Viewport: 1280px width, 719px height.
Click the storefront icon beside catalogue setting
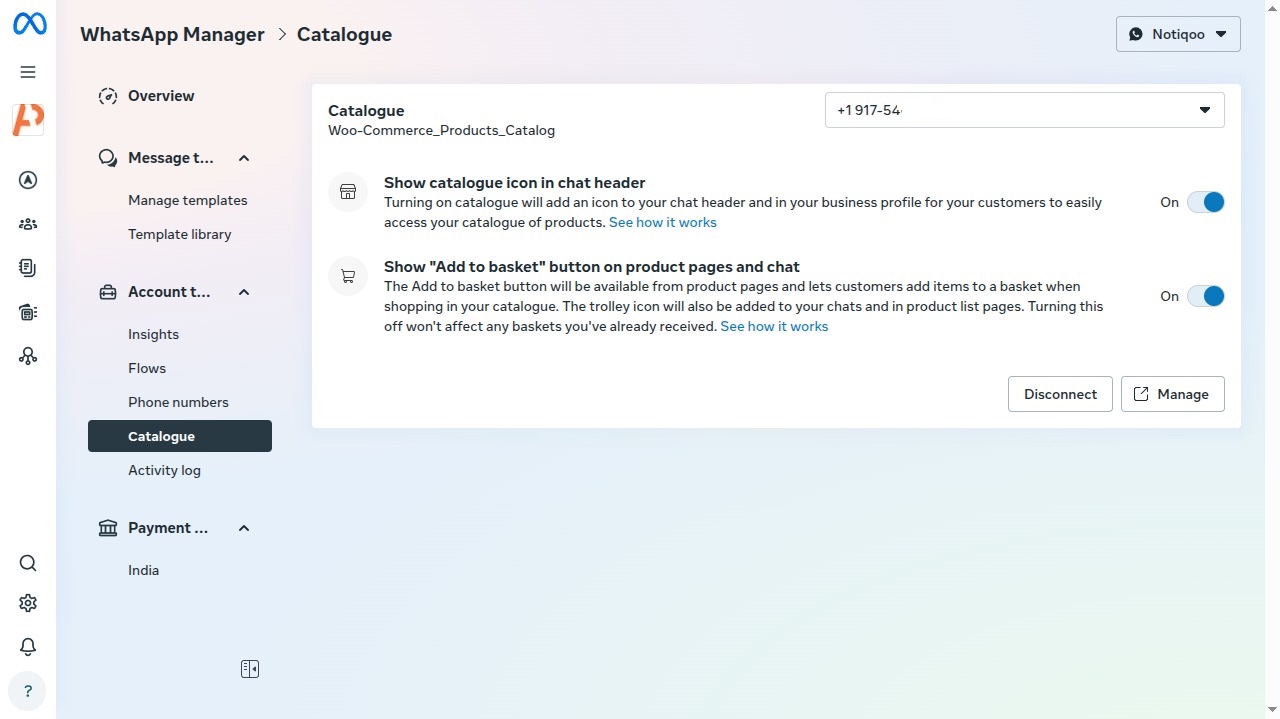click(348, 192)
